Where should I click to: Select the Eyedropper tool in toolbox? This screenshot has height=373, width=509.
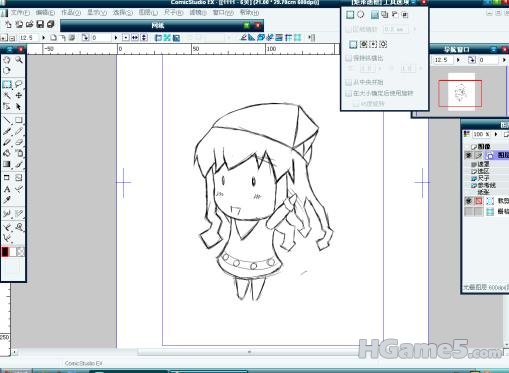(x=7, y=200)
